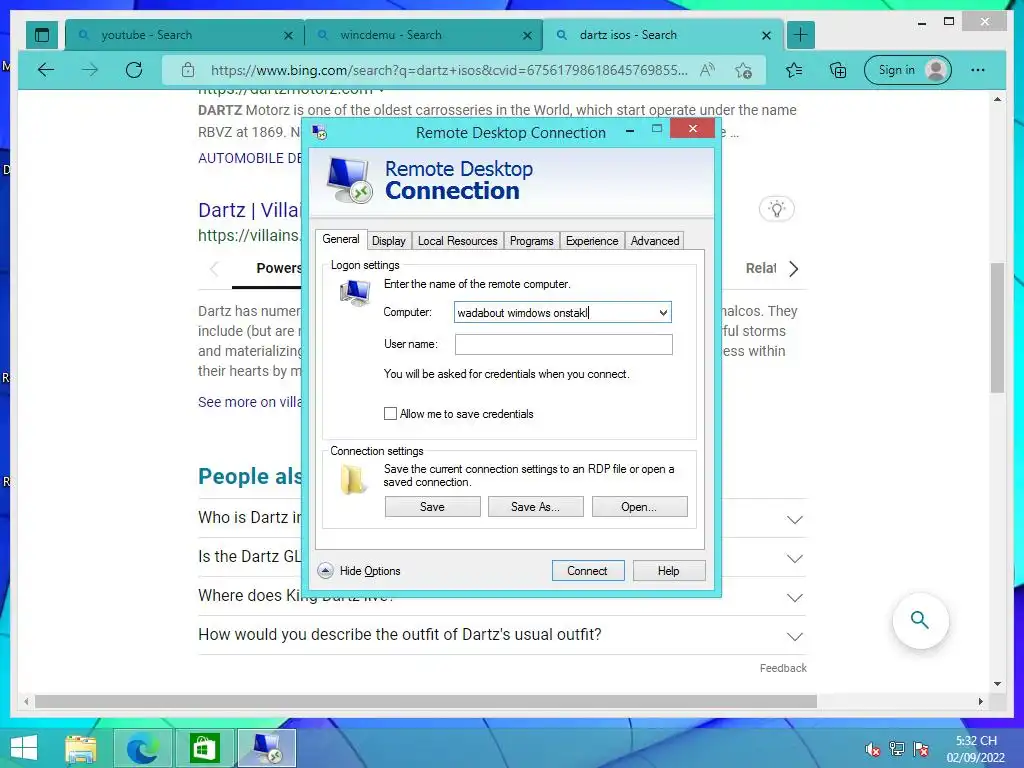The image size is (1024, 768).
Task: Expand the 'describe the outfit of Dartz' chevron
Action: point(795,637)
